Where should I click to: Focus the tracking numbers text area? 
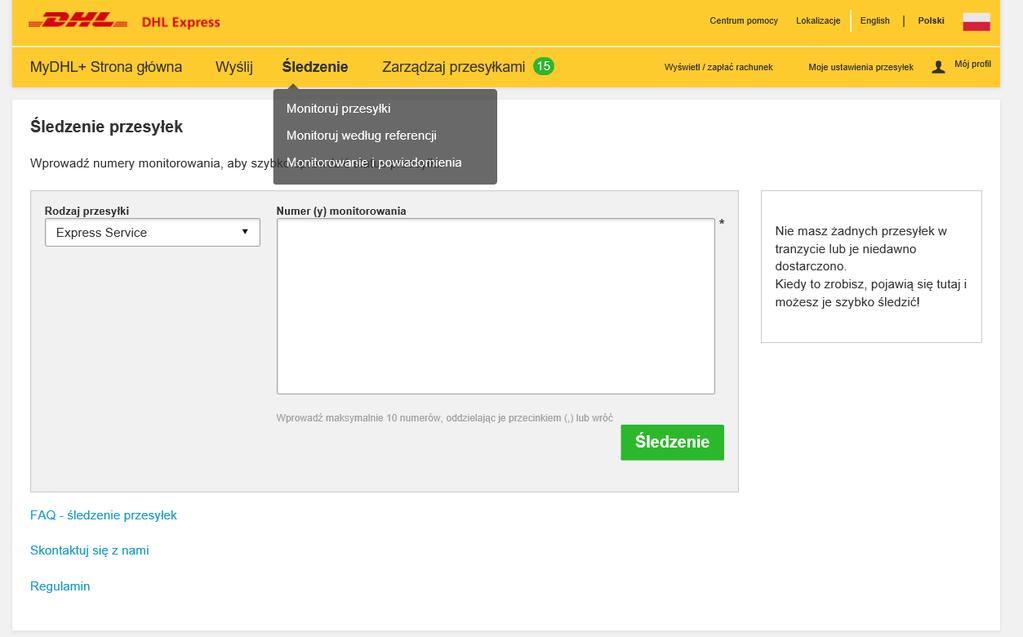pos(496,306)
